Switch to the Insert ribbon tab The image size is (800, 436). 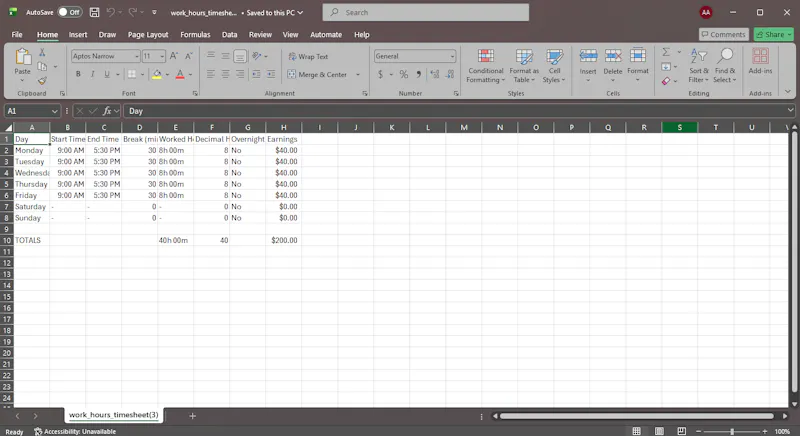(x=78, y=35)
